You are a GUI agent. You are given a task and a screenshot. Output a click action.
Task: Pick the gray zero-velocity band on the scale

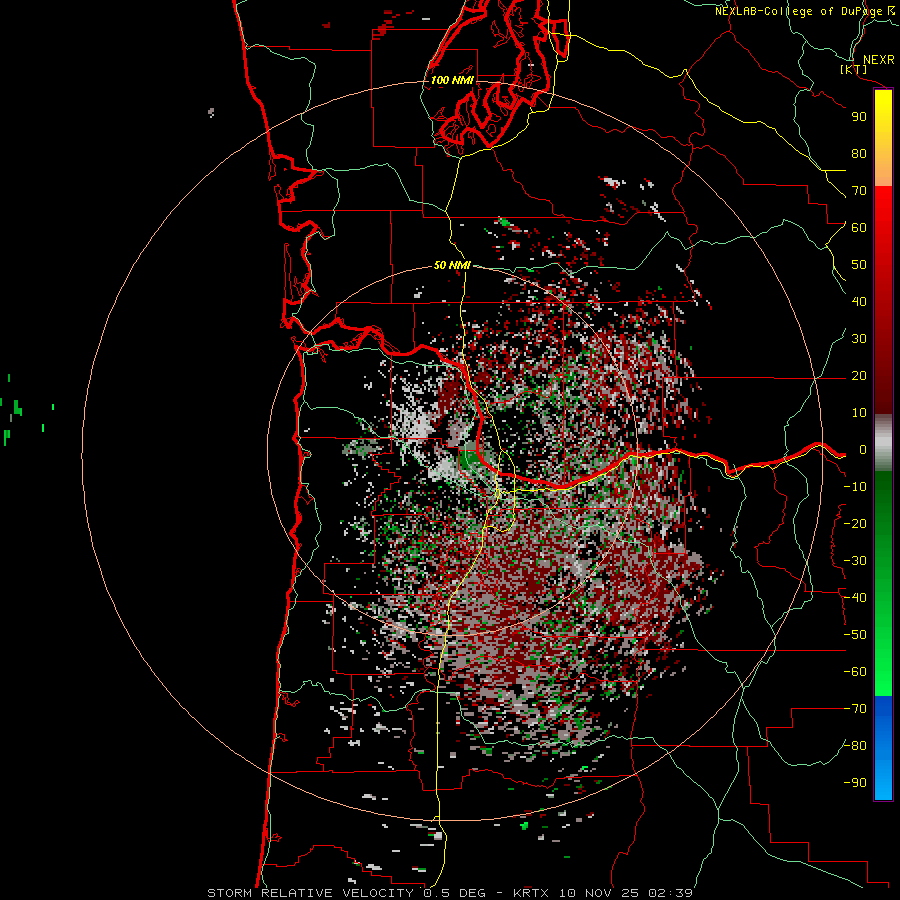click(x=883, y=442)
